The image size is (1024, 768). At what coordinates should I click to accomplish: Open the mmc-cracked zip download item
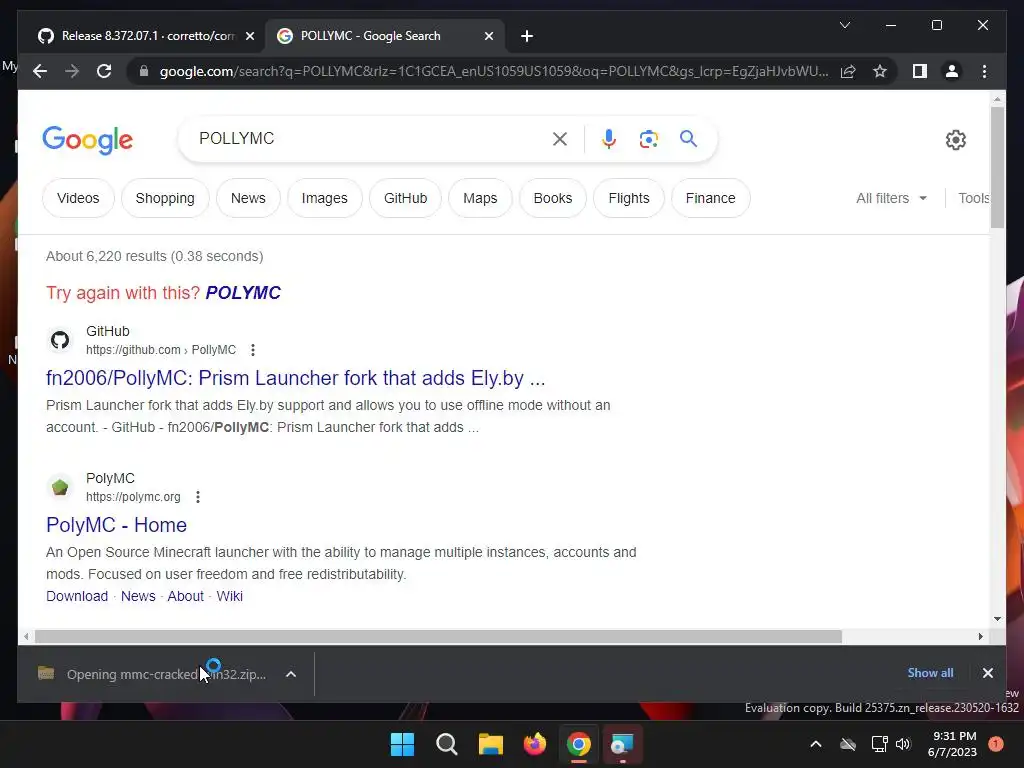coord(153,674)
